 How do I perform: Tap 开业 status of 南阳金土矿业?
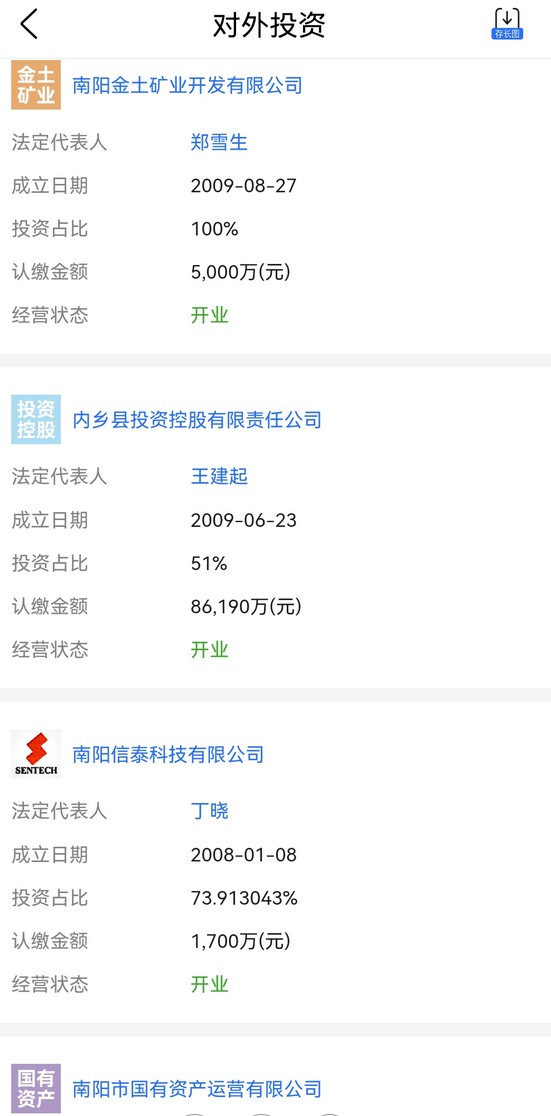tap(210, 315)
